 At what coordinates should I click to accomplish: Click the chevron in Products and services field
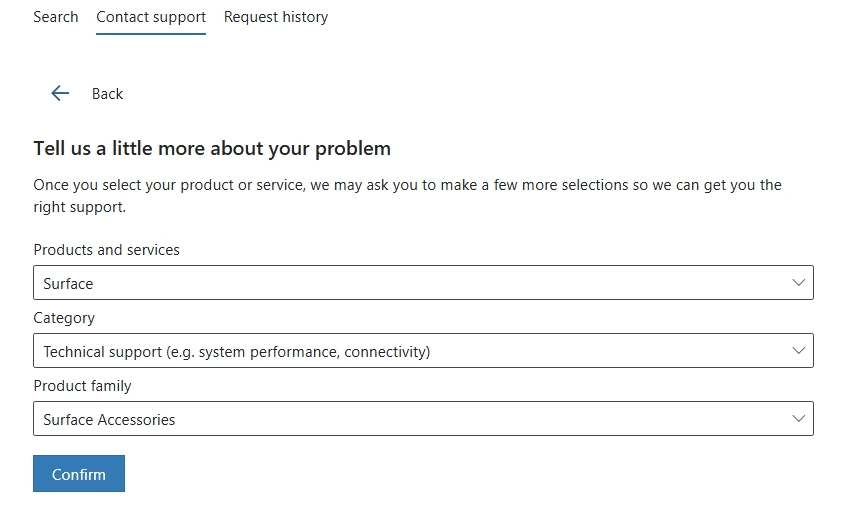pyautogui.click(x=798, y=283)
